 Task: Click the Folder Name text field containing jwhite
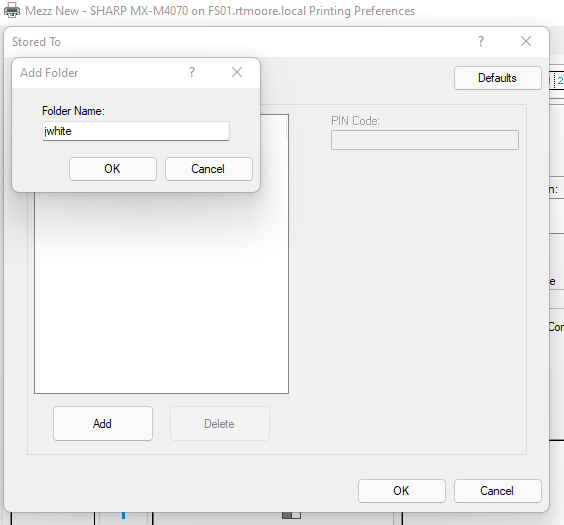coord(136,131)
